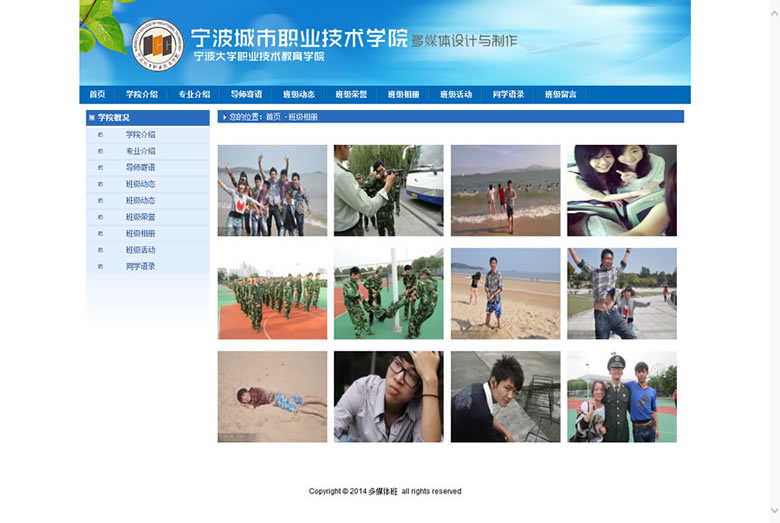
Task: Open the group beach jumping photo
Action: click(272, 190)
